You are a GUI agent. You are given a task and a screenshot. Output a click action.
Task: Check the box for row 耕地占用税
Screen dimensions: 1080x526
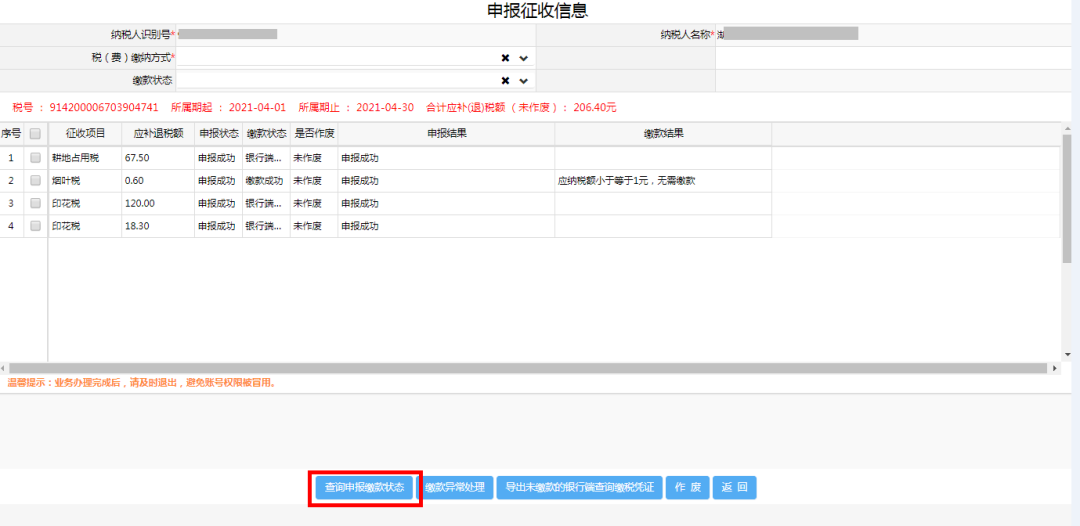tap(35, 158)
